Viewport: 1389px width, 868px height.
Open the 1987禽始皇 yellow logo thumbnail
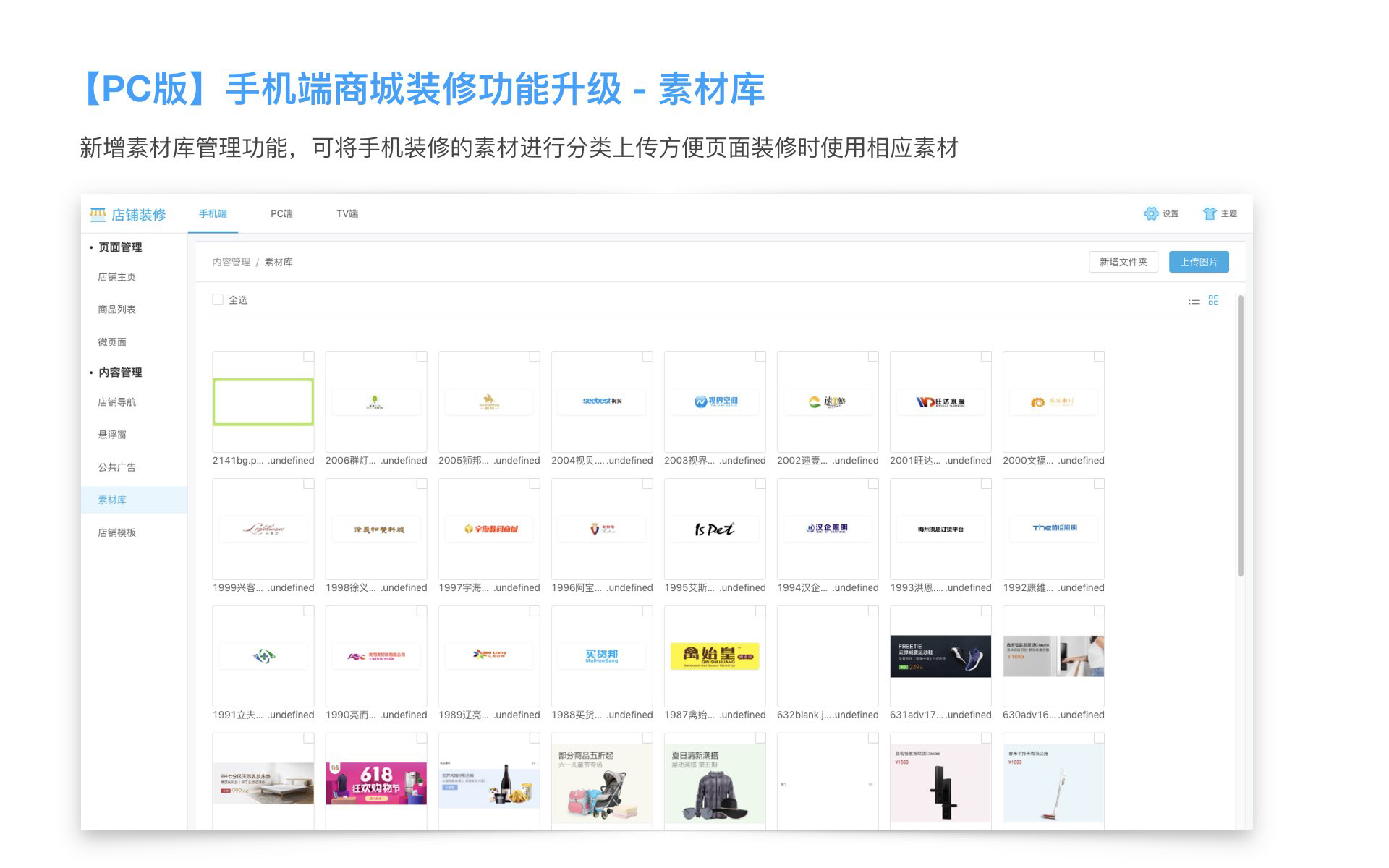[x=715, y=656]
